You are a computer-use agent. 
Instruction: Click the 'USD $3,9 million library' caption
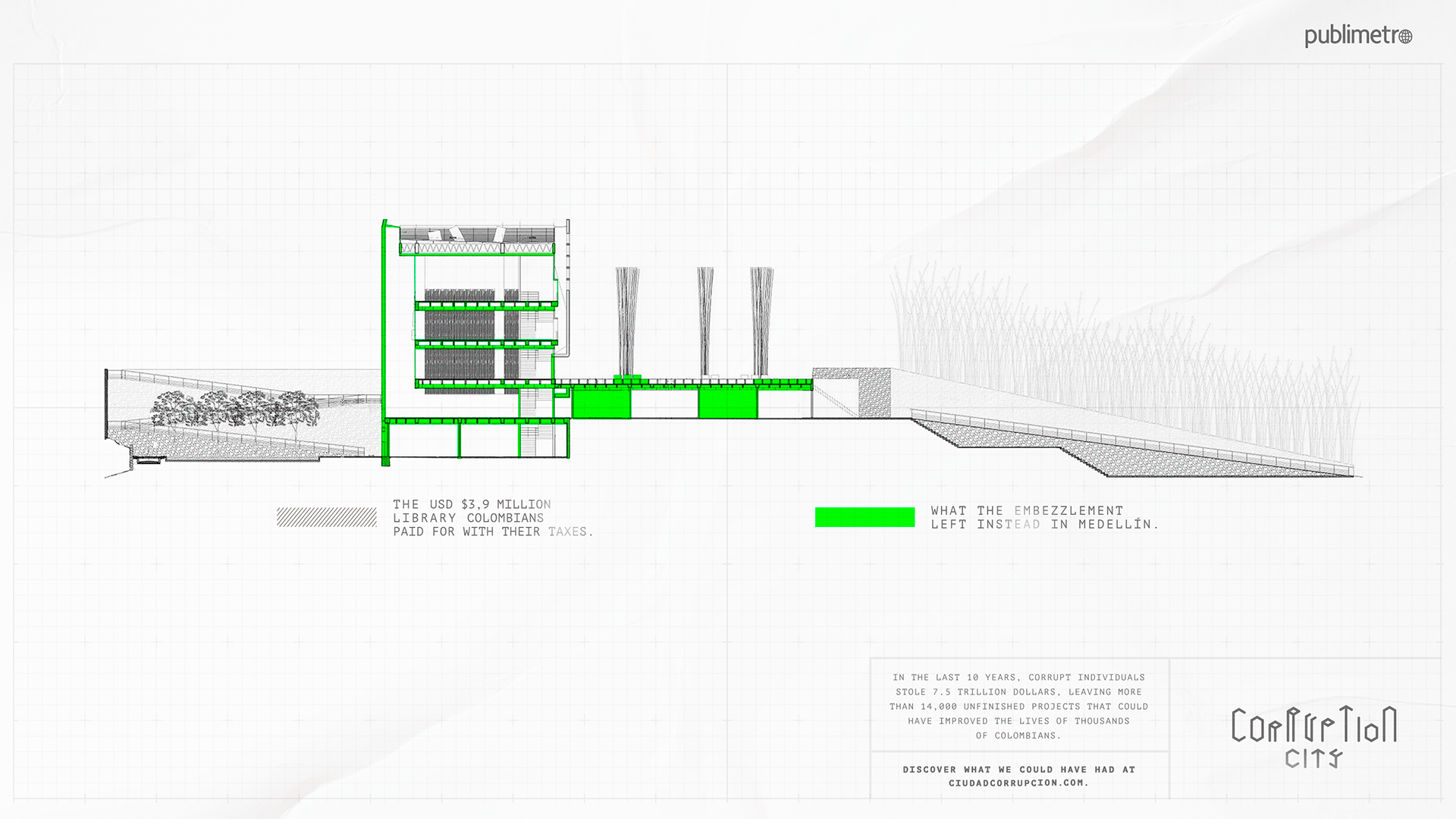(491, 518)
